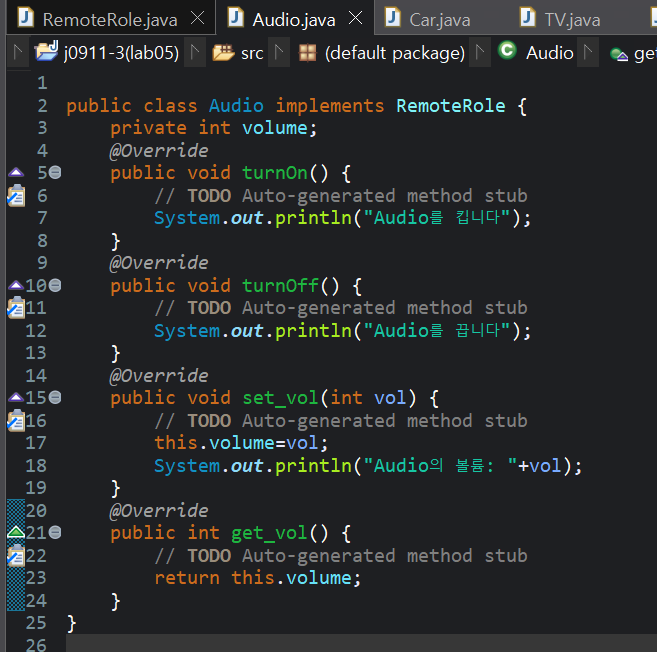Viewport: 657px width, 652px height.
Task: Click line number 25 in the gutter
Action: (36, 623)
